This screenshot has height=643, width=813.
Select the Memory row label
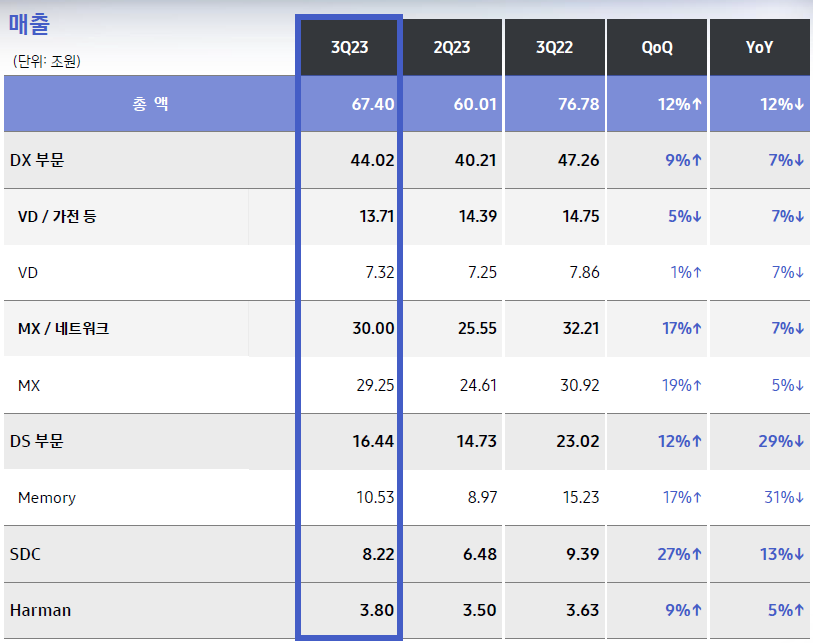46,497
